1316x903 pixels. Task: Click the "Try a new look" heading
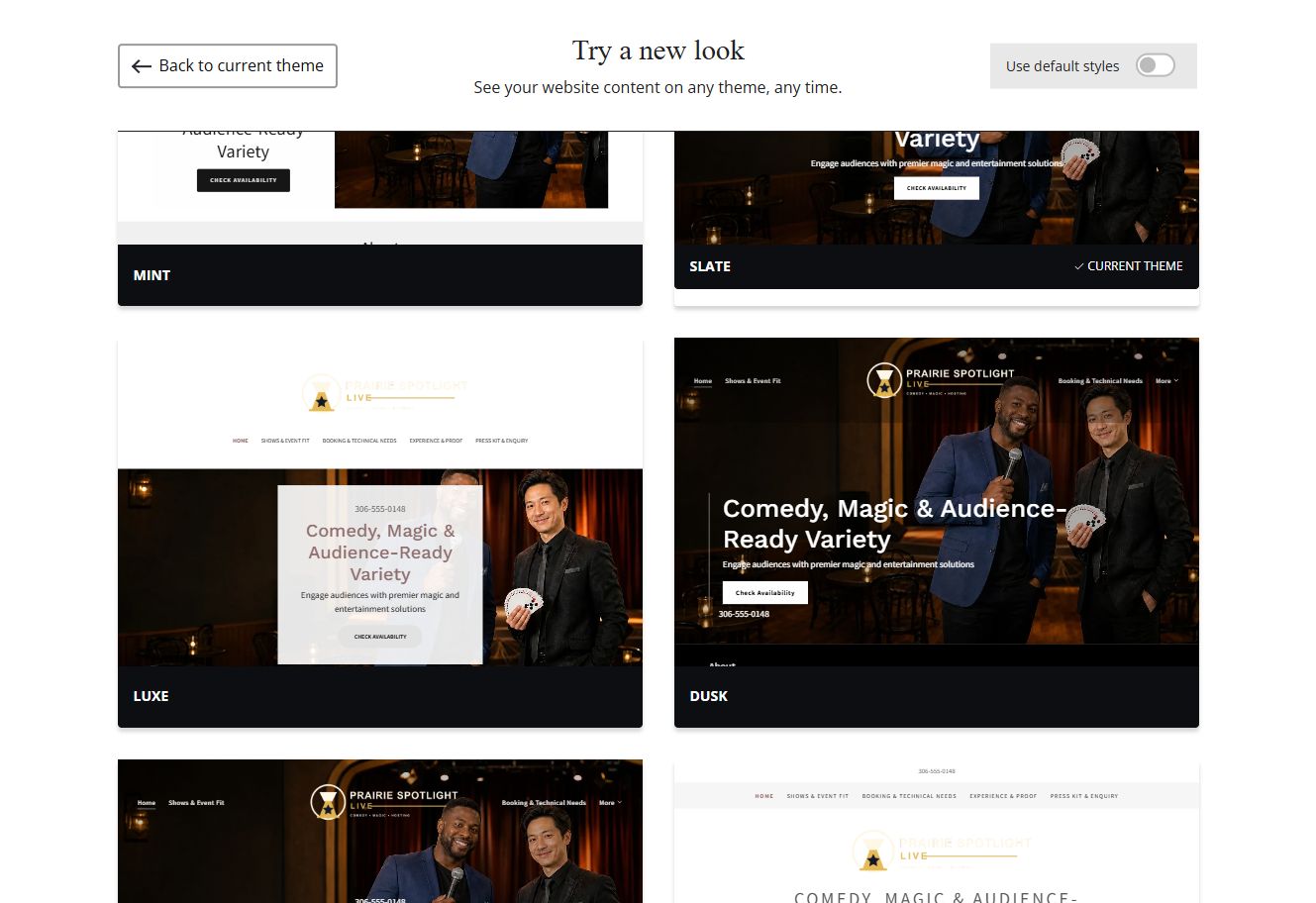click(658, 50)
